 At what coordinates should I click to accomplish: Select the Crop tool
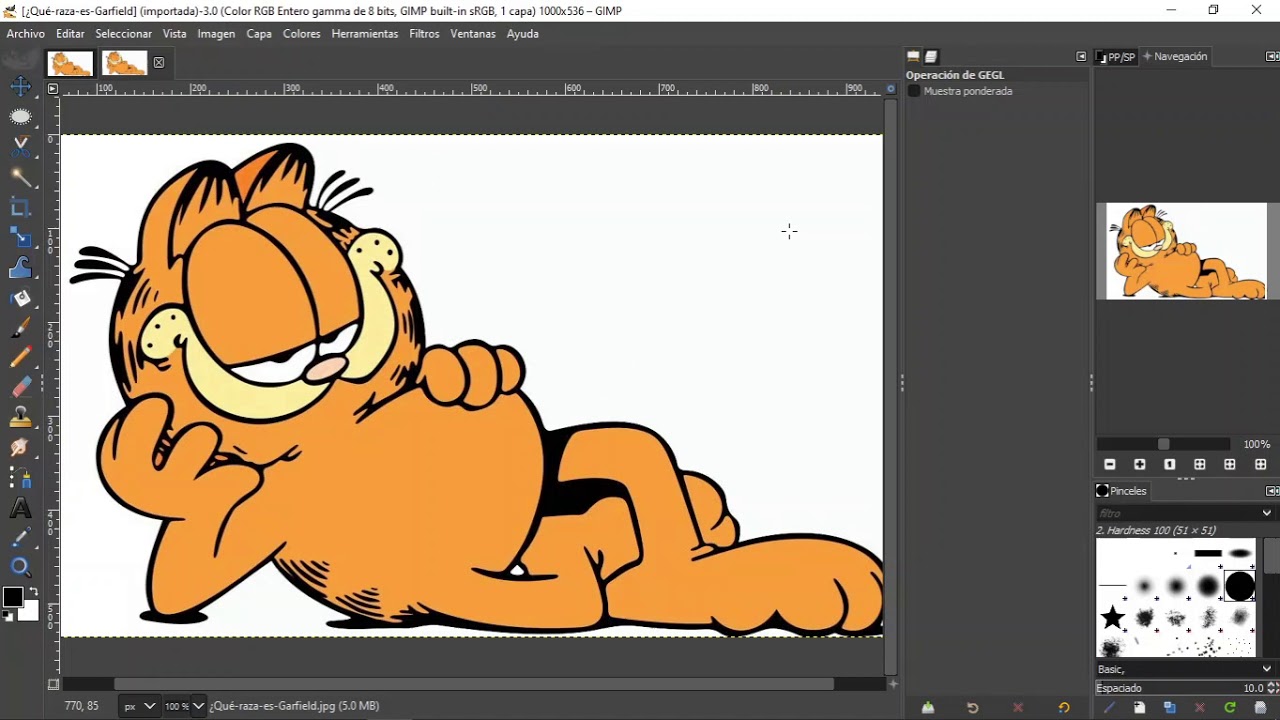(x=20, y=207)
